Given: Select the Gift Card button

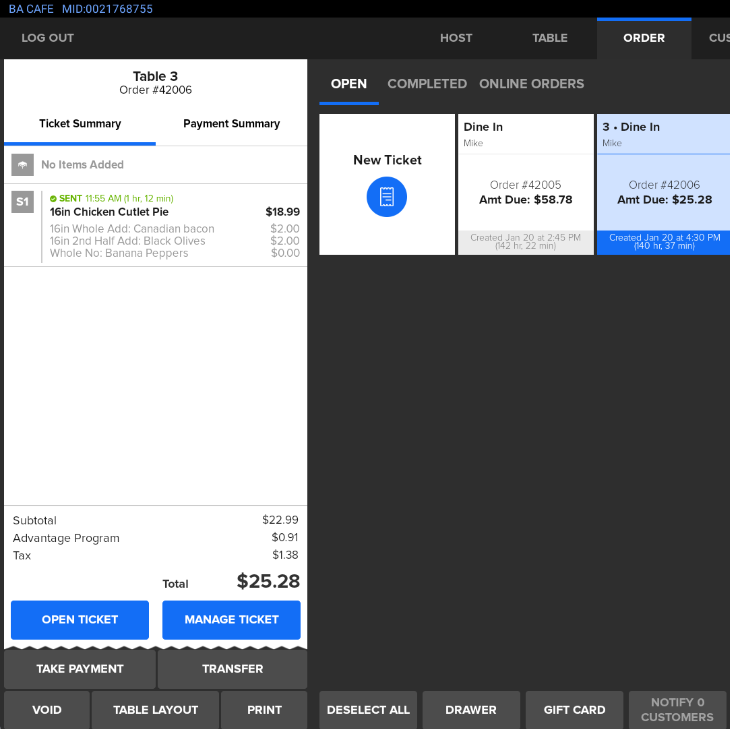Looking at the screenshot, I should click(x=574, y=710).
